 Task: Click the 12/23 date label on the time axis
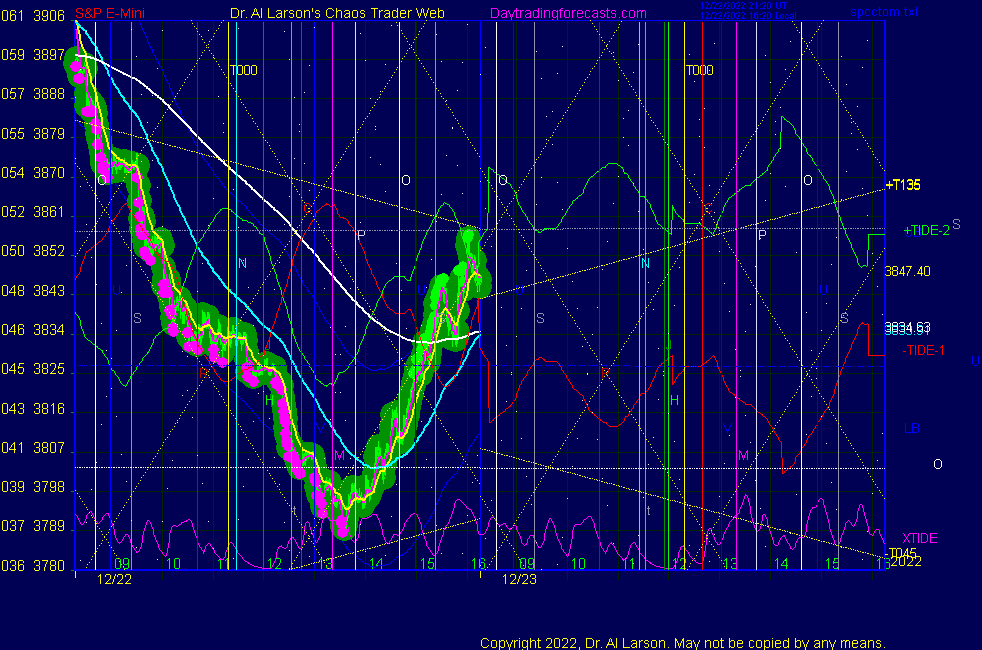click(519, 579)
